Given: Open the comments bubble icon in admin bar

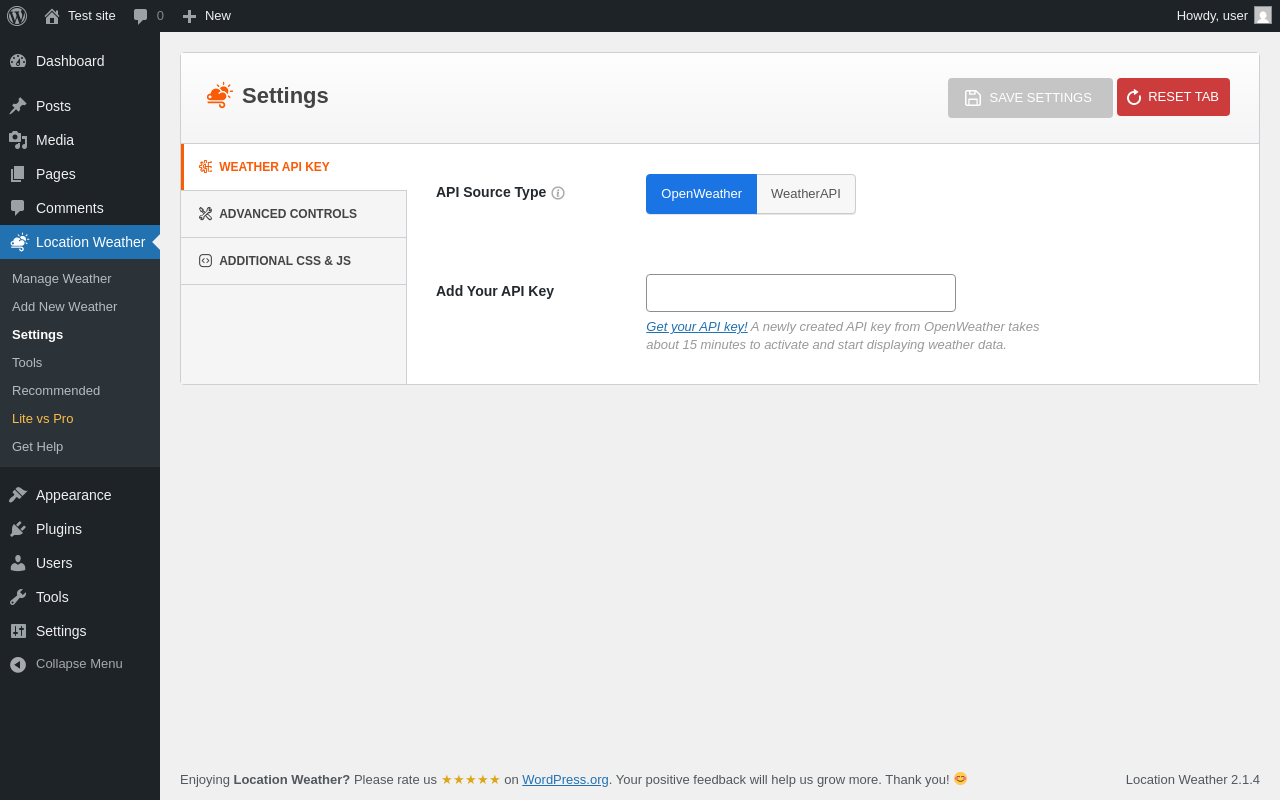Looking at the screenshot, I should [141, 16].
